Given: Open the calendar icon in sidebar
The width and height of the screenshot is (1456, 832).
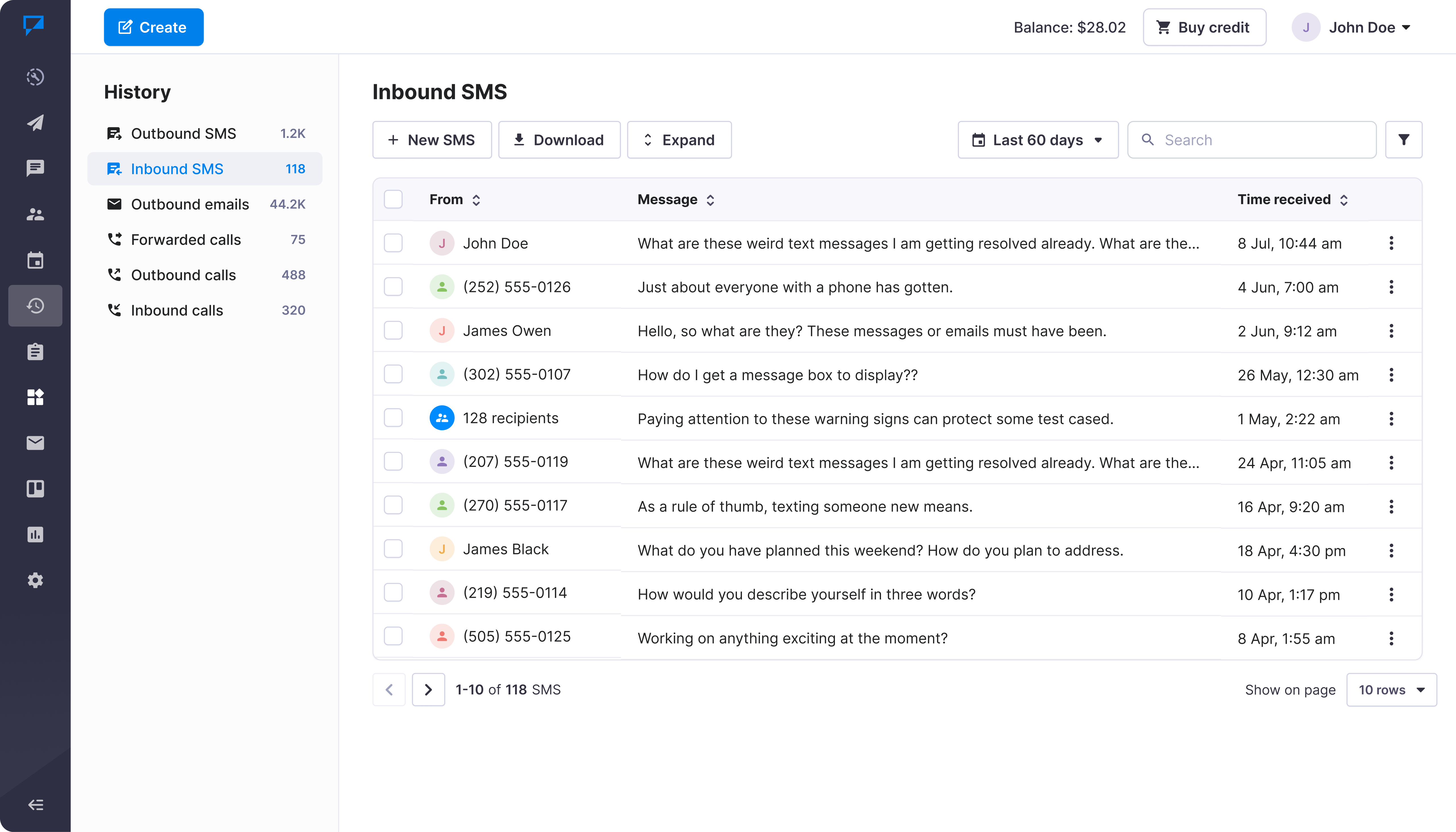Looking at the screenshot, I should click(x=36, y=260).
